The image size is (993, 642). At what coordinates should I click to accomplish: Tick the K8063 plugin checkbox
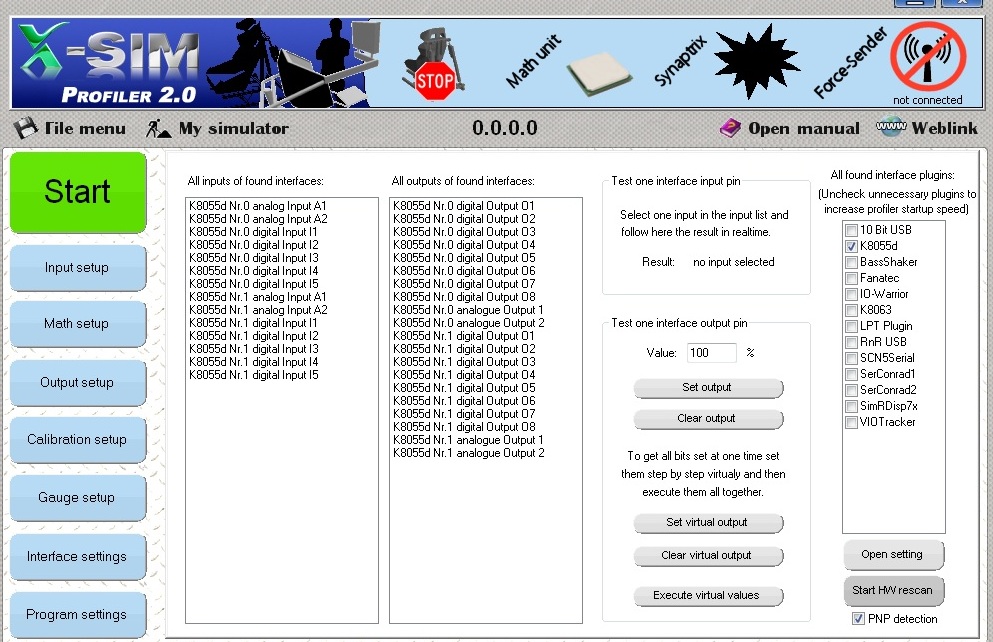pyautogui.click(x=852, y=310)
